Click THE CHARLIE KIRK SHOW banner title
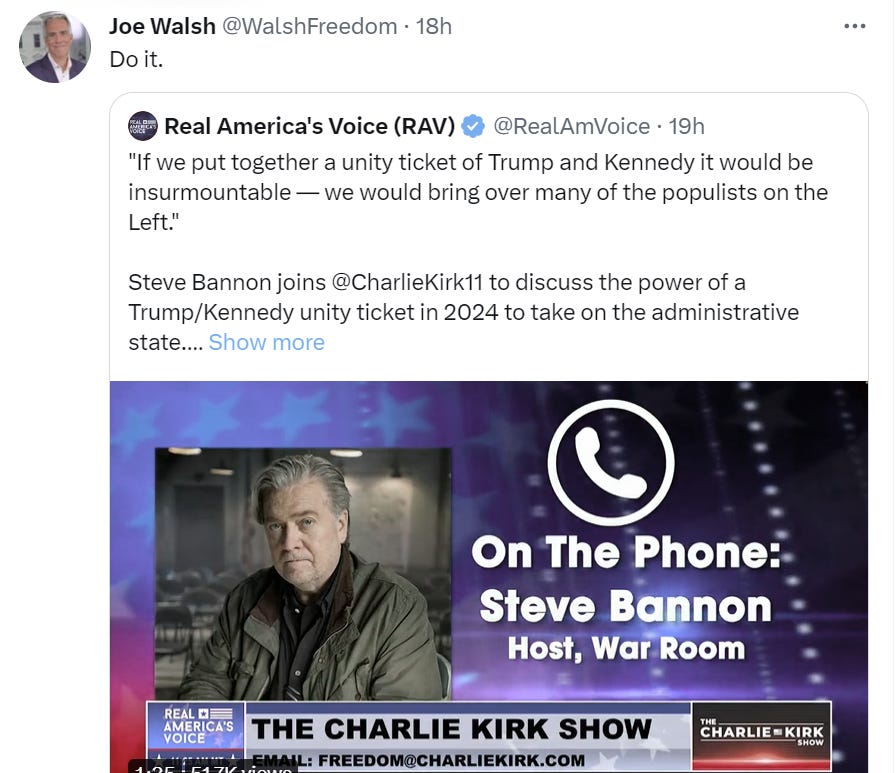The height and width of the screenshot is (773, 895). (x=451, y=729)
